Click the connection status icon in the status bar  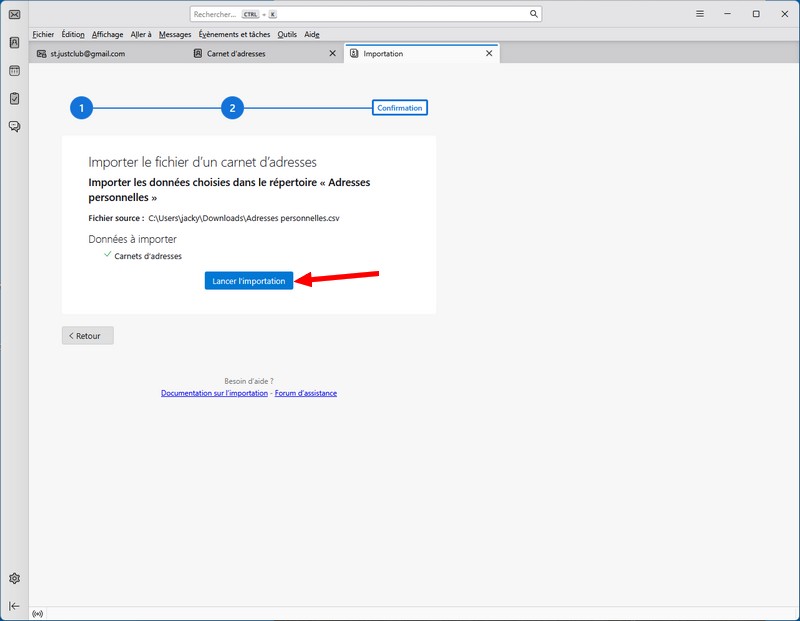38,613
